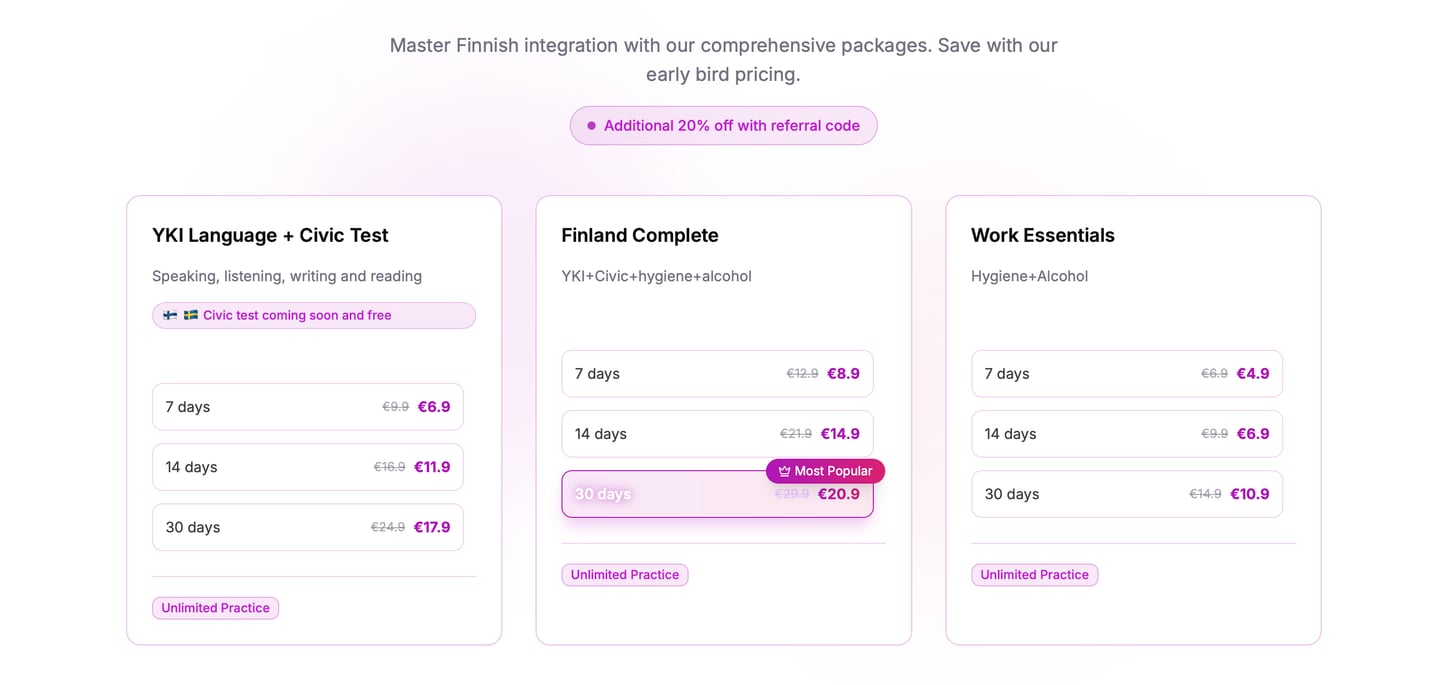
Task: Select Work Essentials 7 days plan
Action: tap(1126, 374)
